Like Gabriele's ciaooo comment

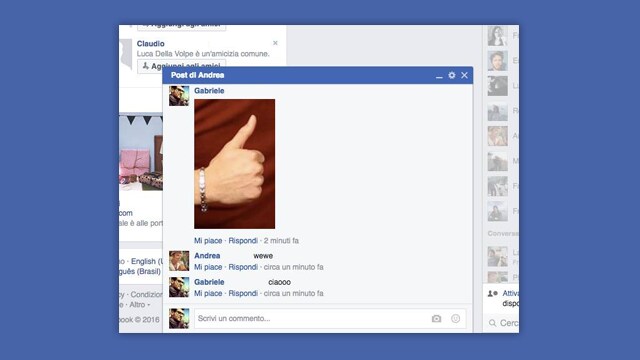(208, 293)
